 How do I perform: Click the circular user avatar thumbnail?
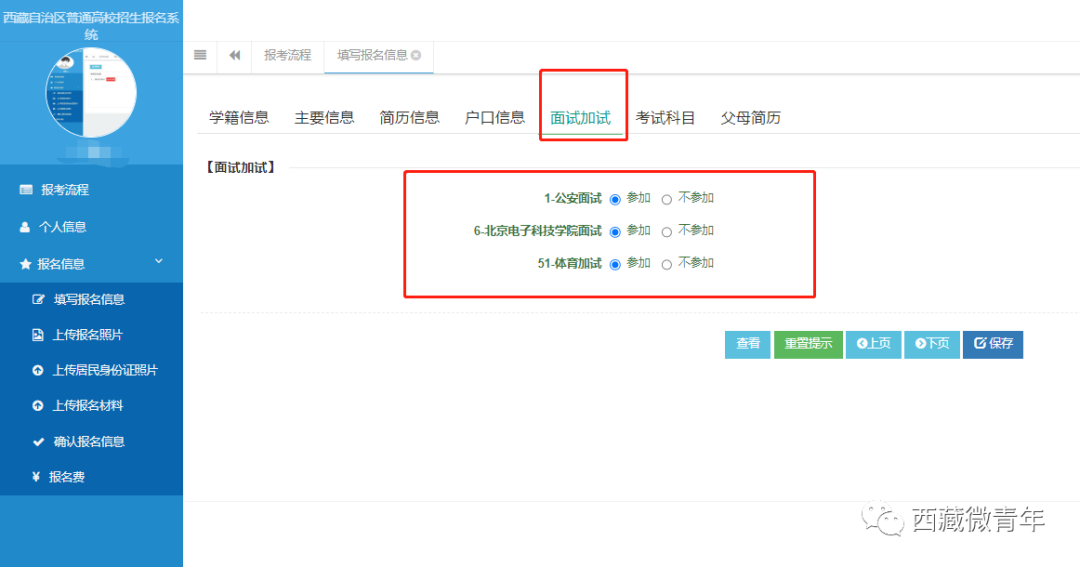click(91, 92)
